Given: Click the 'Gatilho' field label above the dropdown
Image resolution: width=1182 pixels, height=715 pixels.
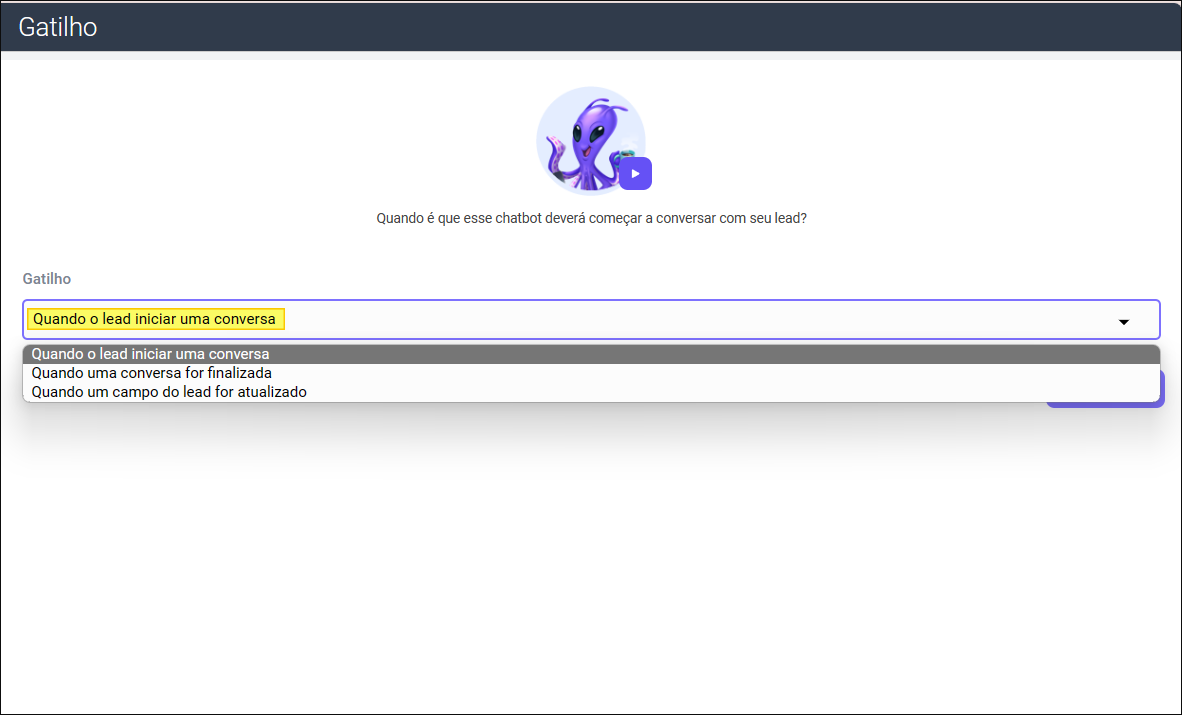Looking at the screenshot, I should 47,279.
